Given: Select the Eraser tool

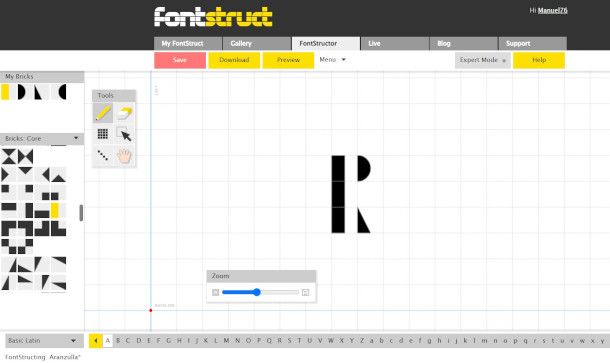Looking at the screenshot, I should (x=124, y=113).
